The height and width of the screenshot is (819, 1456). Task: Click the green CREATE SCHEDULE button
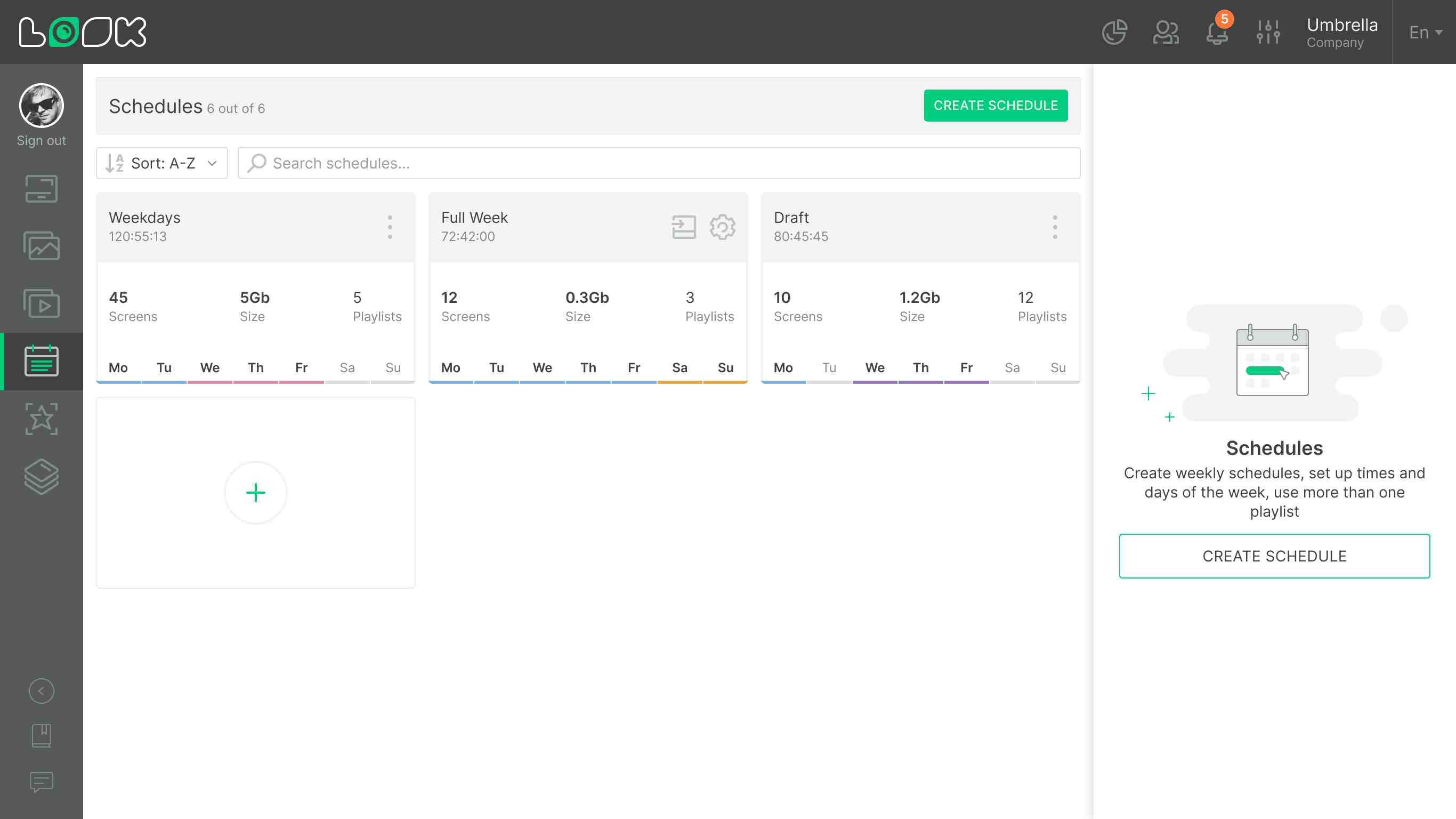click(x=996, y=106)
